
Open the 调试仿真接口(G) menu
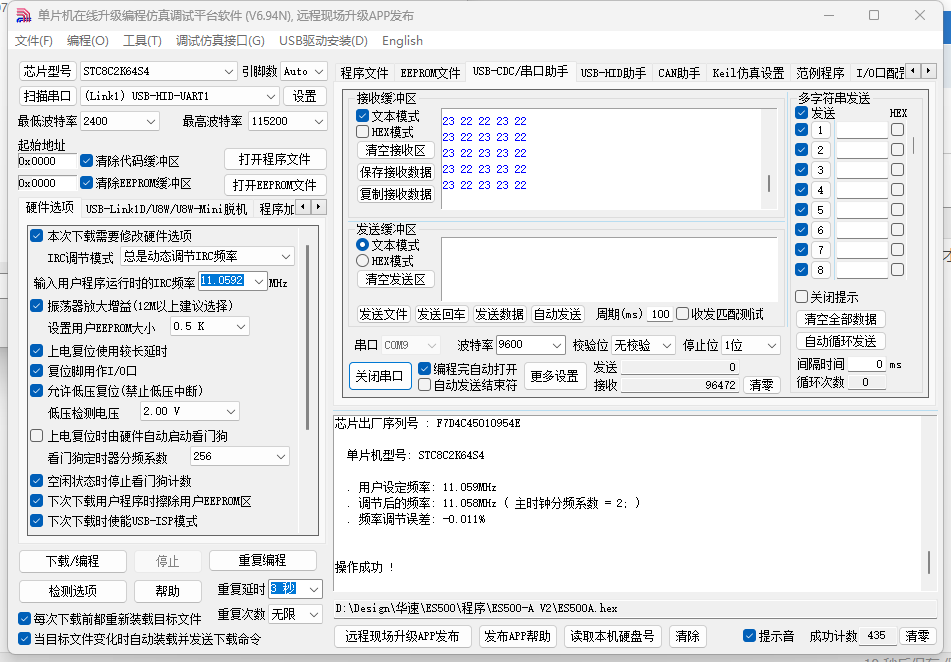(x=220, y=41)
